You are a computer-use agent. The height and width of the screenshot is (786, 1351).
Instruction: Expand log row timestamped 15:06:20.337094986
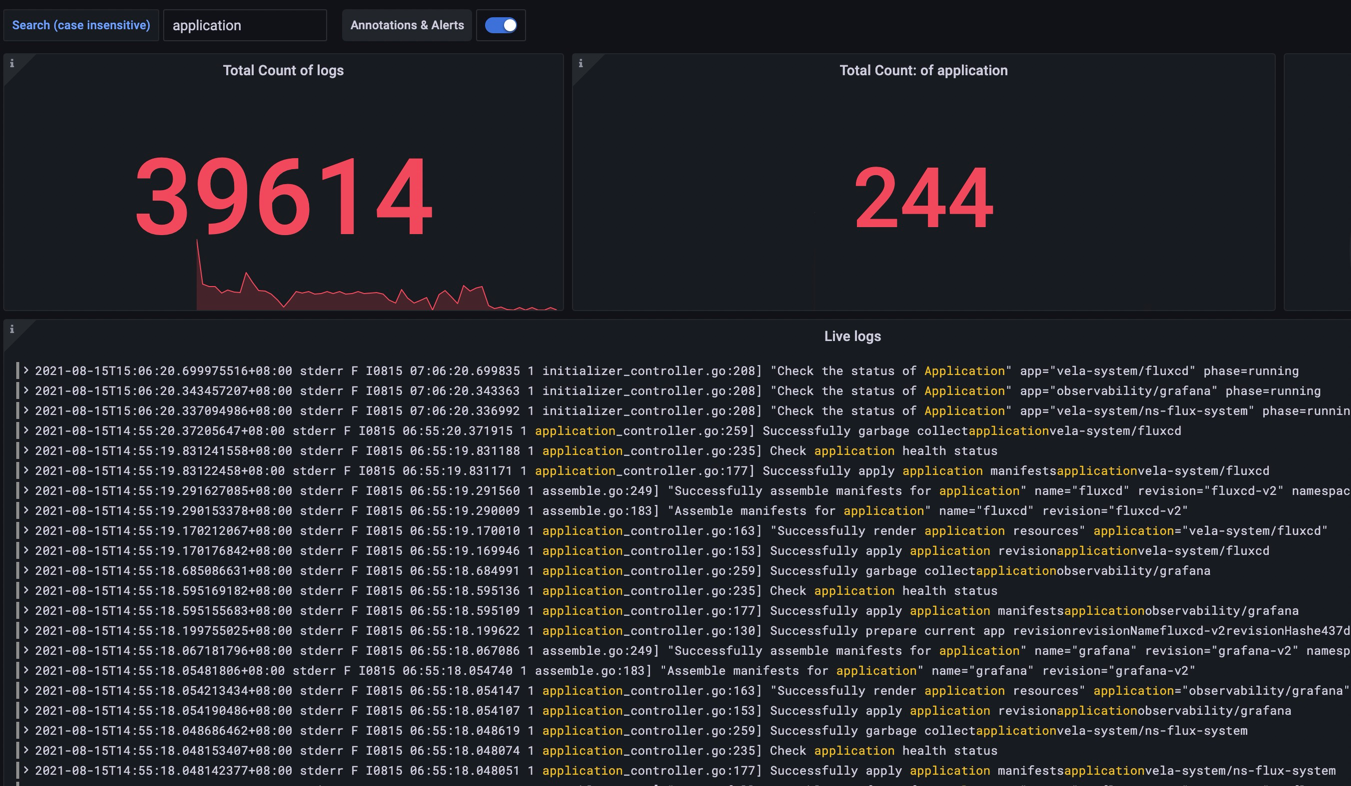click(x=26, y=411)
